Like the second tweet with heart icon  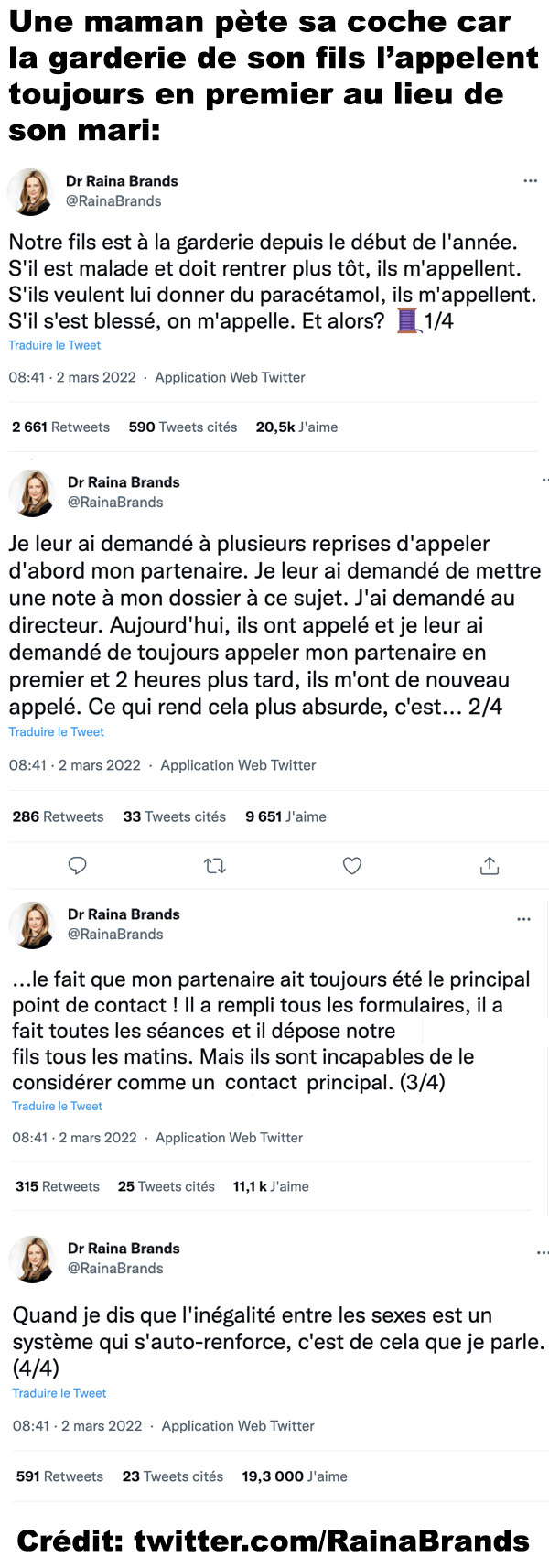coord(352,865)
